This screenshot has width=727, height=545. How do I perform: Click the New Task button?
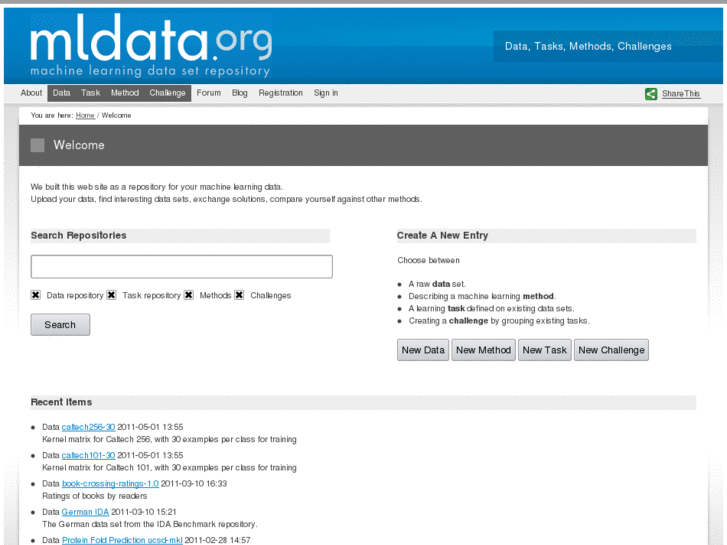(x=545, y=350)
